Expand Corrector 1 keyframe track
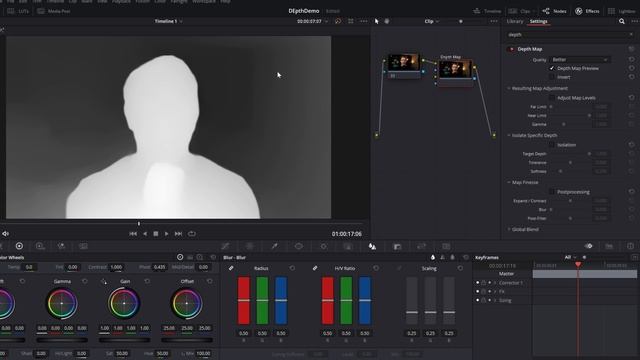The image size is (640, 360). coord(495,282)
